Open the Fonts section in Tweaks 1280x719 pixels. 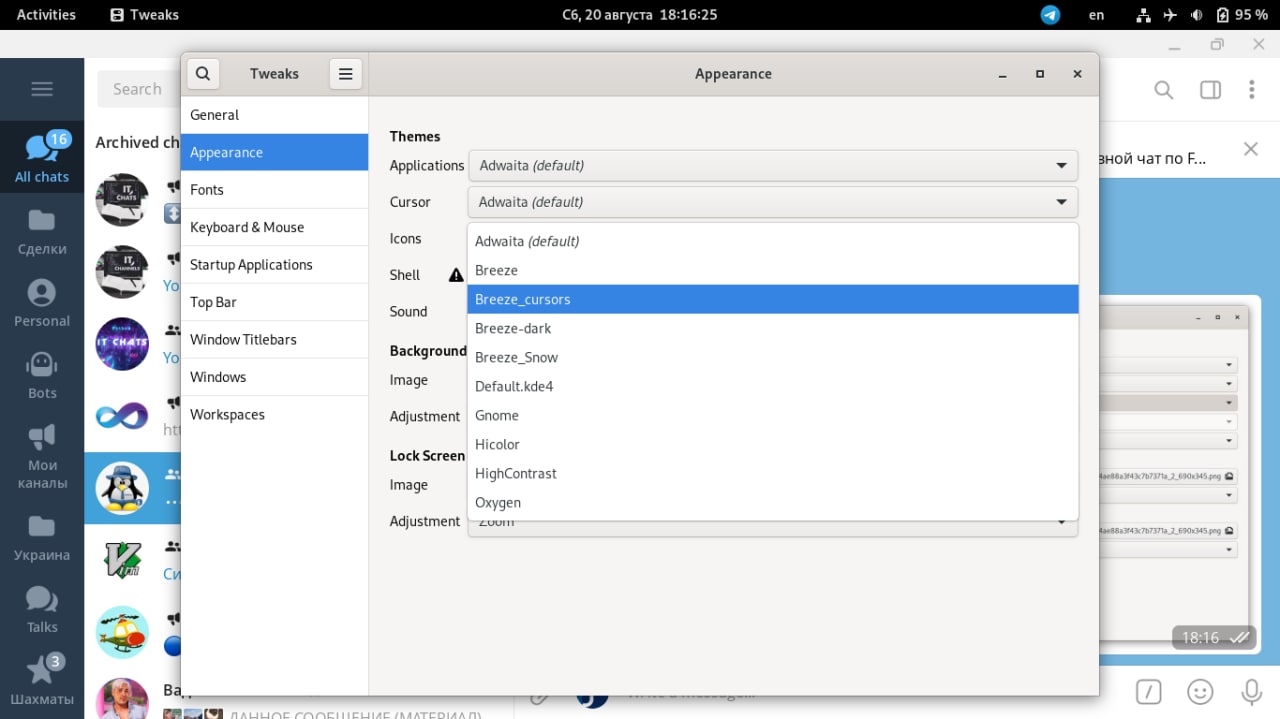(274, 190)
